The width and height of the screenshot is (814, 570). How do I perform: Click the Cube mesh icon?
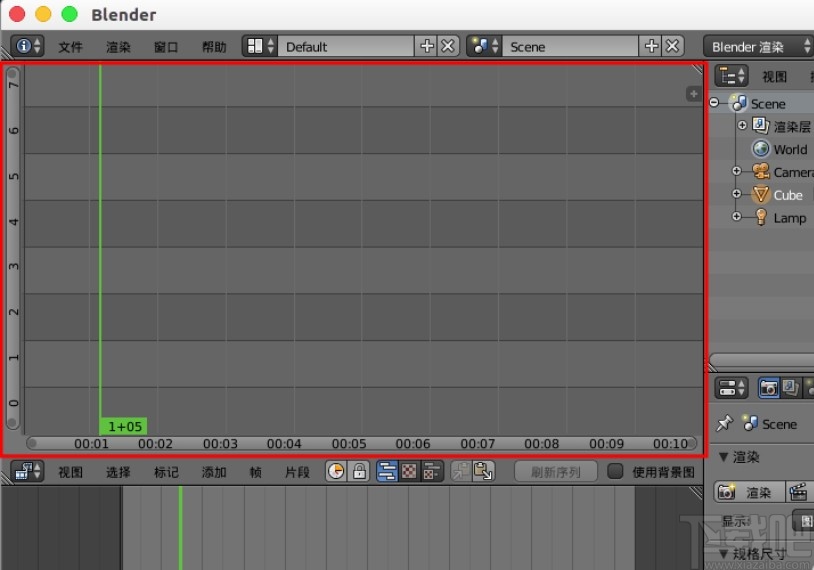pyautogui.click(x=761, y=195)
